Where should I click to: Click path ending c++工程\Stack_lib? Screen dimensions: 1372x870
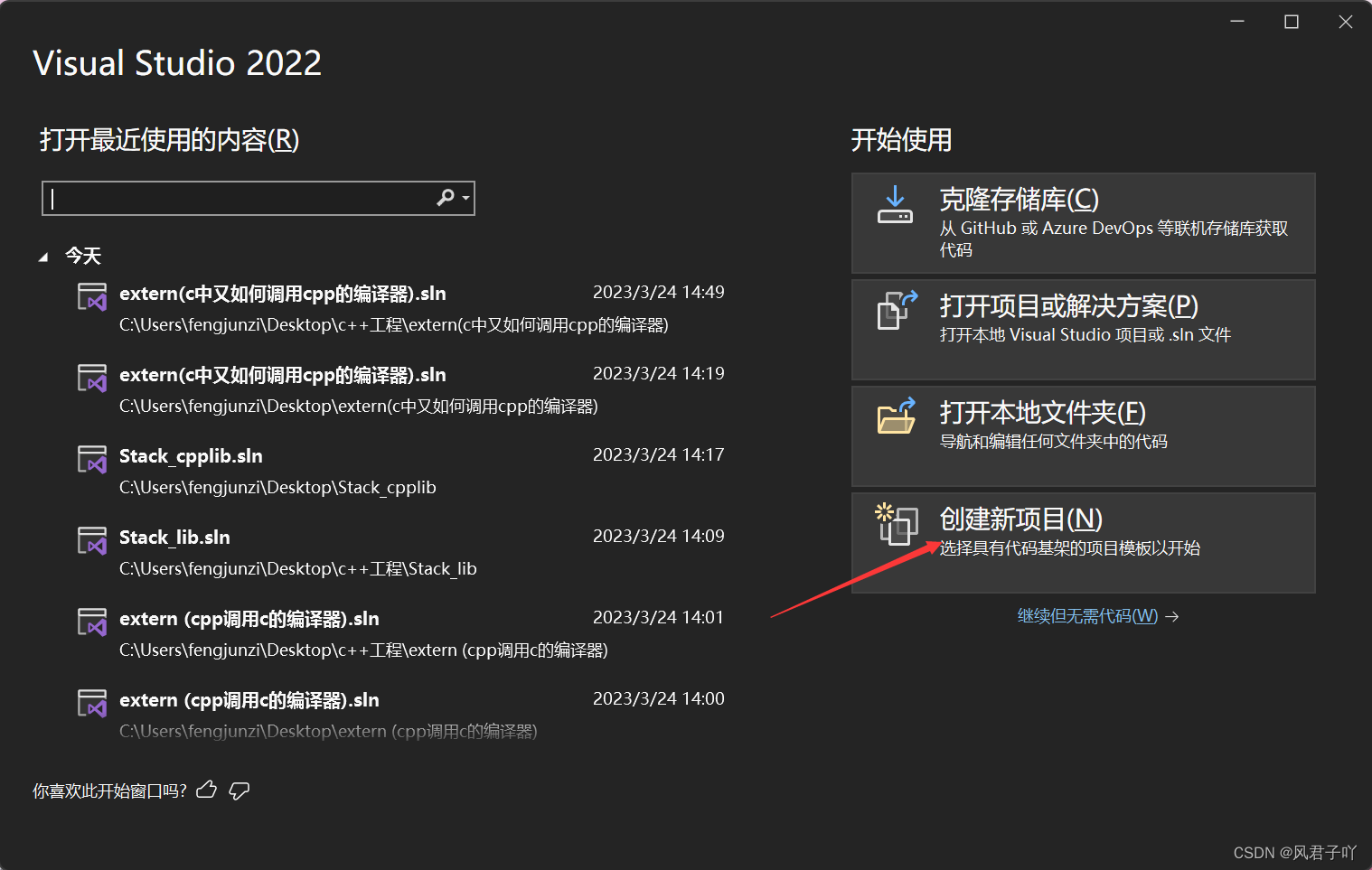point(298,569)
